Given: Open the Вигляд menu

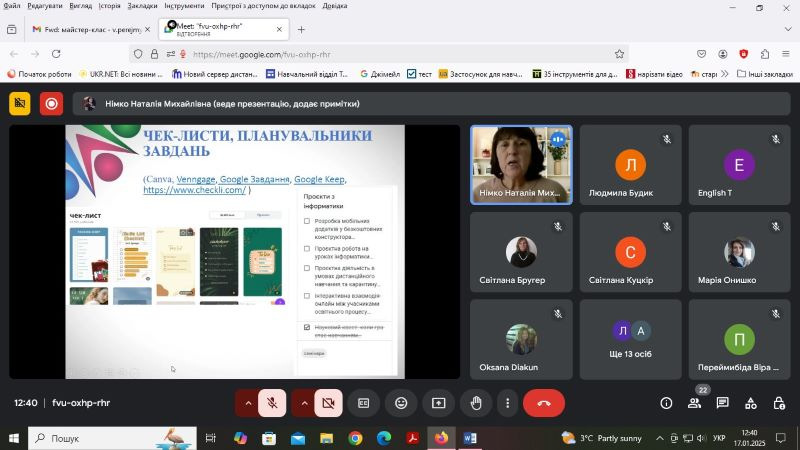Looking at the screenshot, I should (x=81, y=6).
